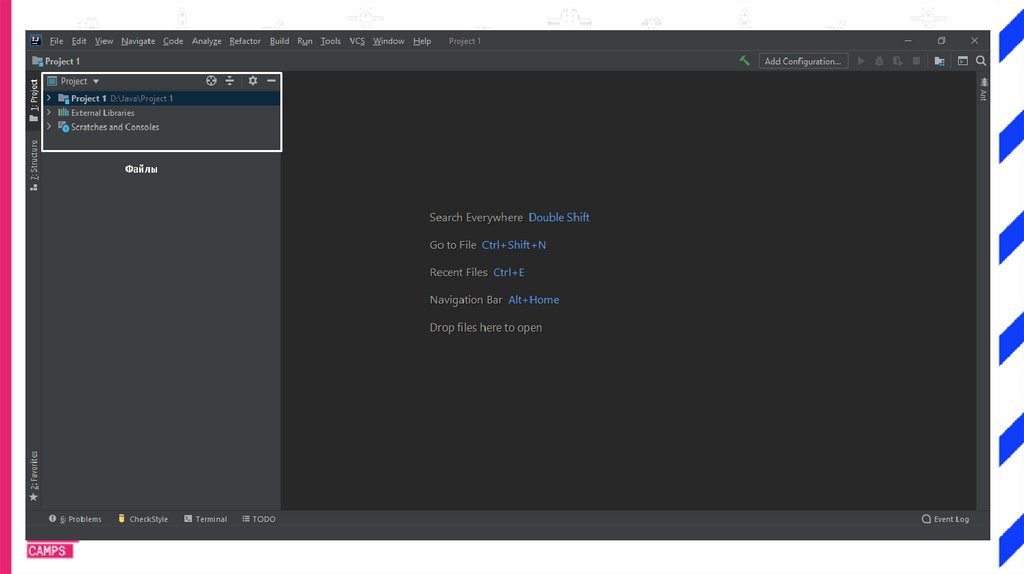Open the Project Structure dialog icon

939,61
